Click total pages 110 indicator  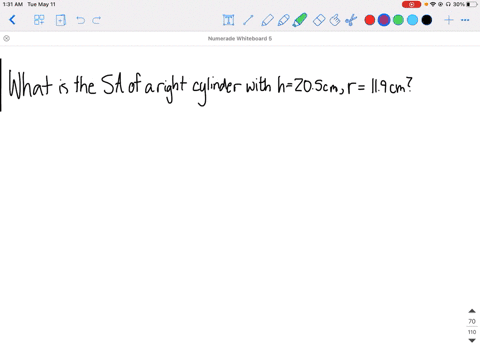pyautogui.click(x=472, y=332)
